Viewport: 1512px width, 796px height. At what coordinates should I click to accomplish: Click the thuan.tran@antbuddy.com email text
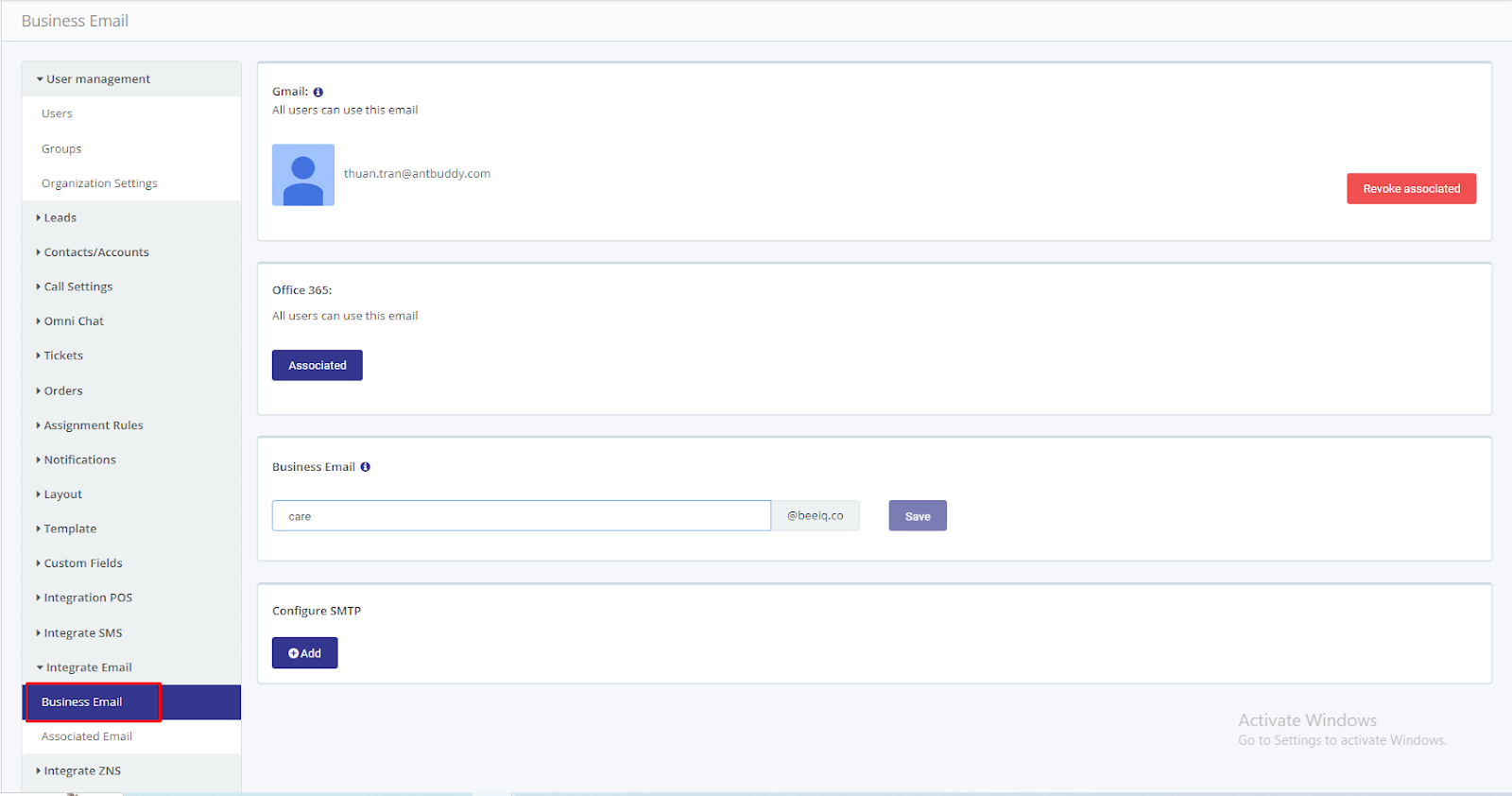tap(417, 174)
